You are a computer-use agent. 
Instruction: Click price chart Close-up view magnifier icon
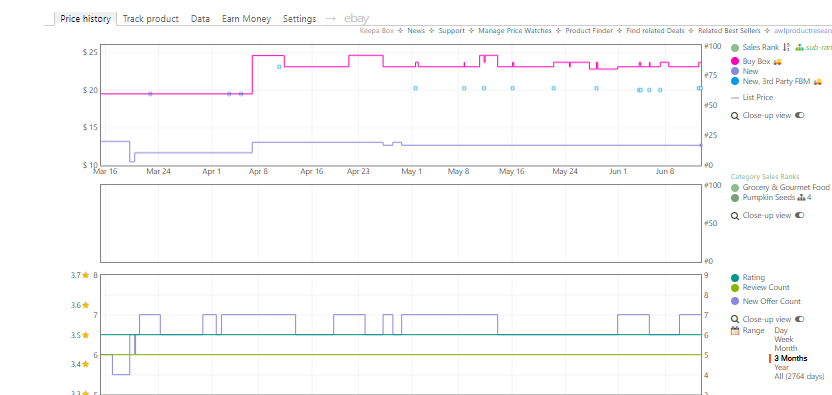point(735,116)
